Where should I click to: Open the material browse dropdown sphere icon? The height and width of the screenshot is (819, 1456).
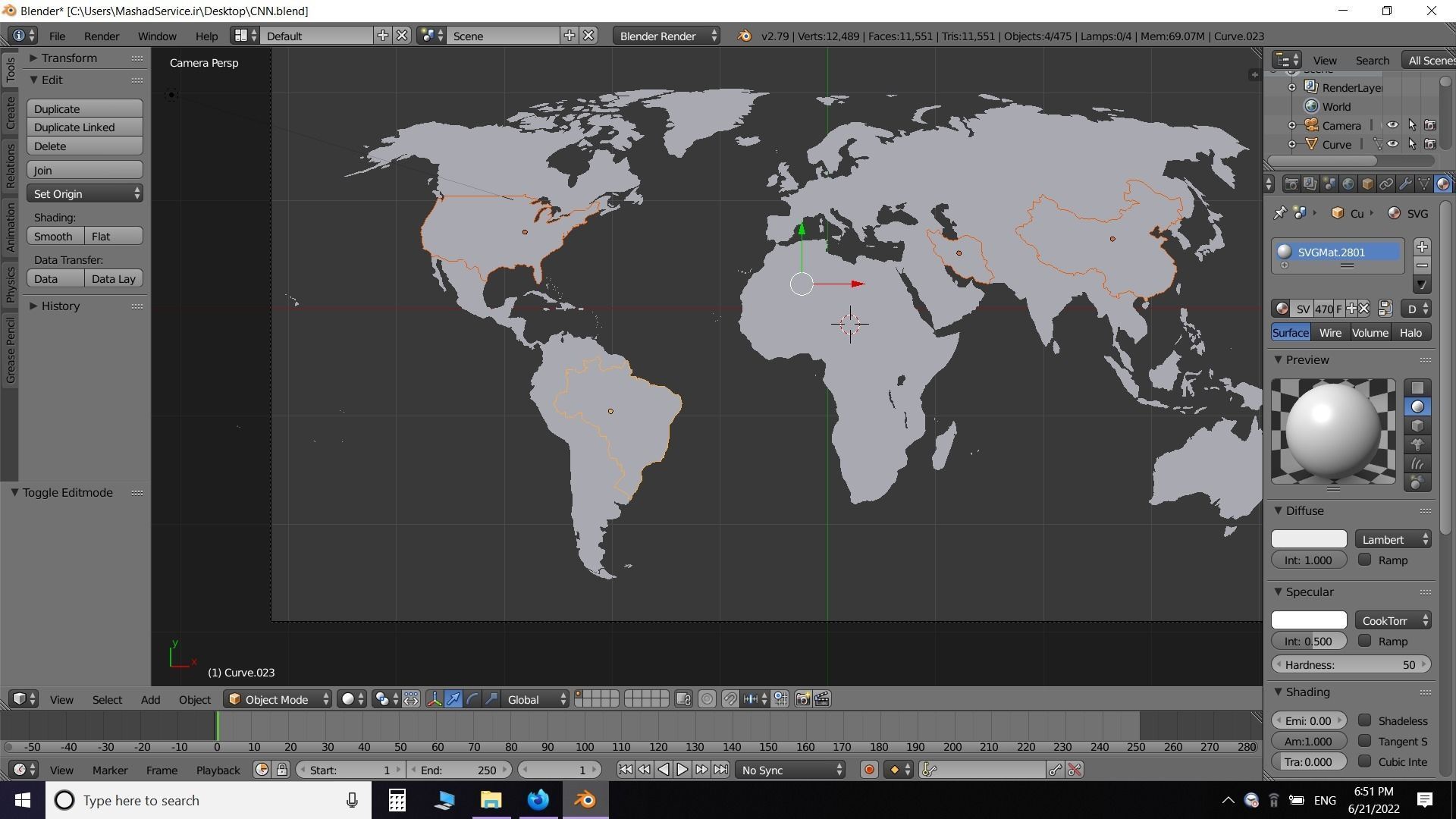pos(1282,309)
